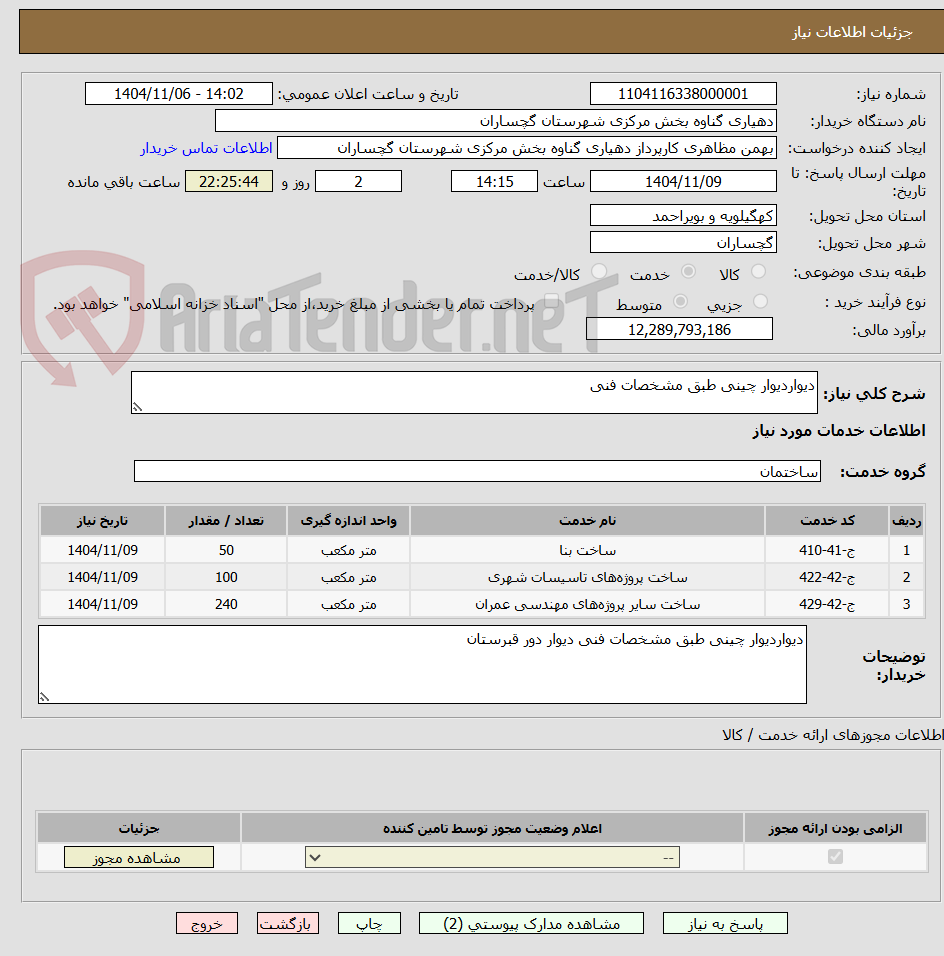Click service code ج-42-429 cell
The height and width of the screenshot is (956, 944).
[826, 604]
